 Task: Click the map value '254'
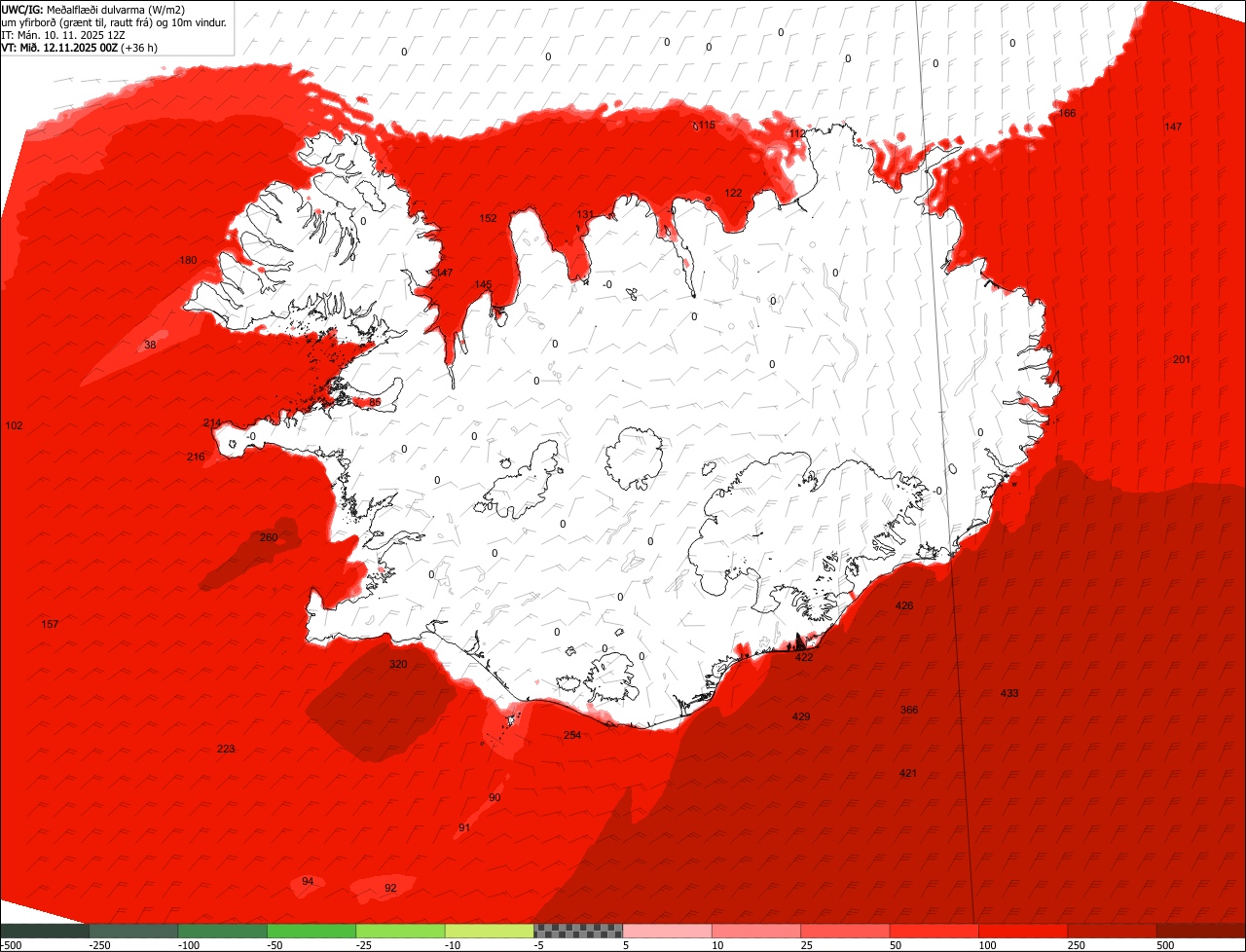point(572,735)
